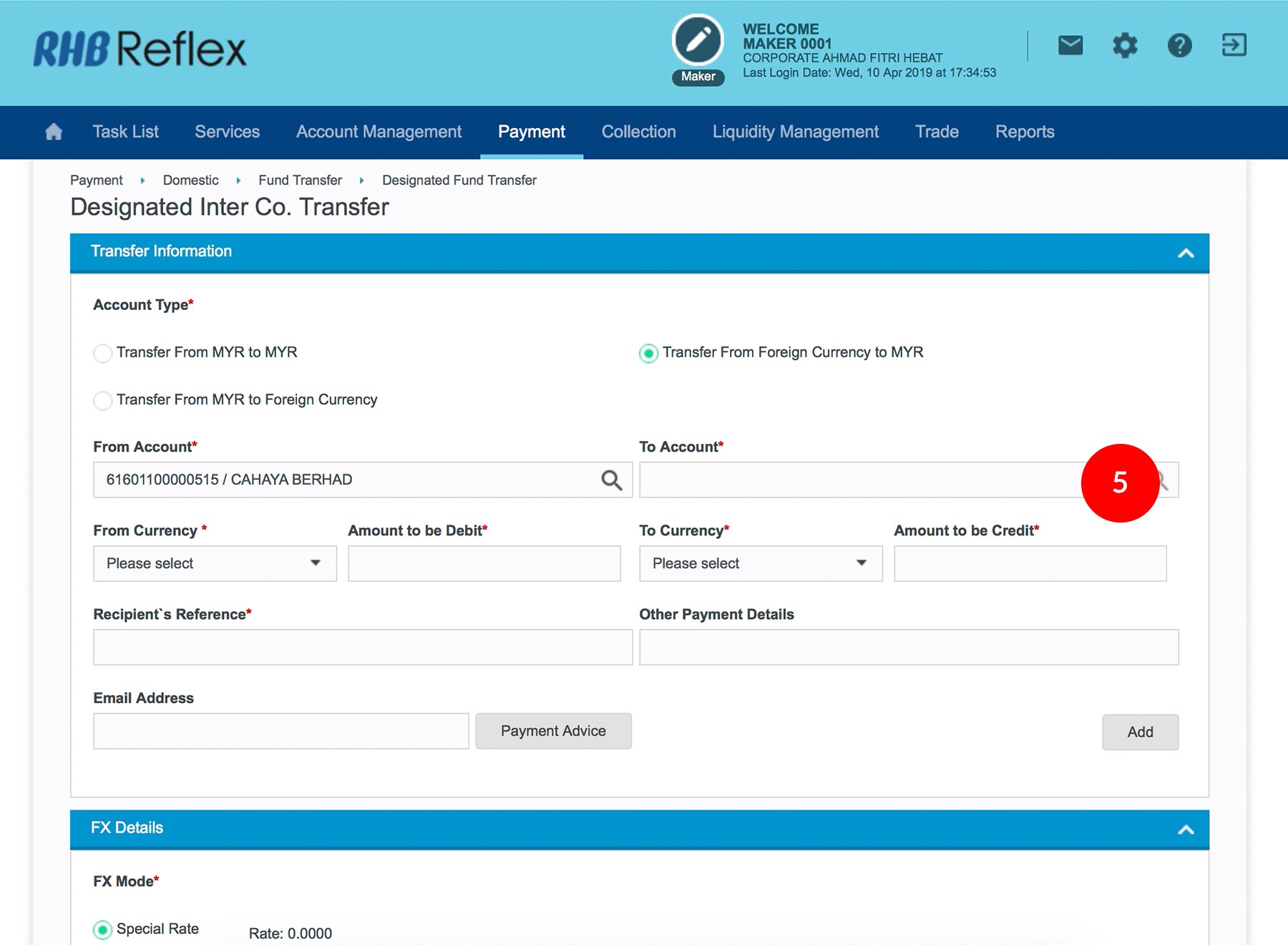Click the RHB Reflex logo
Viewport: 1288px width, 945px height.
click(x=140, y=49)
